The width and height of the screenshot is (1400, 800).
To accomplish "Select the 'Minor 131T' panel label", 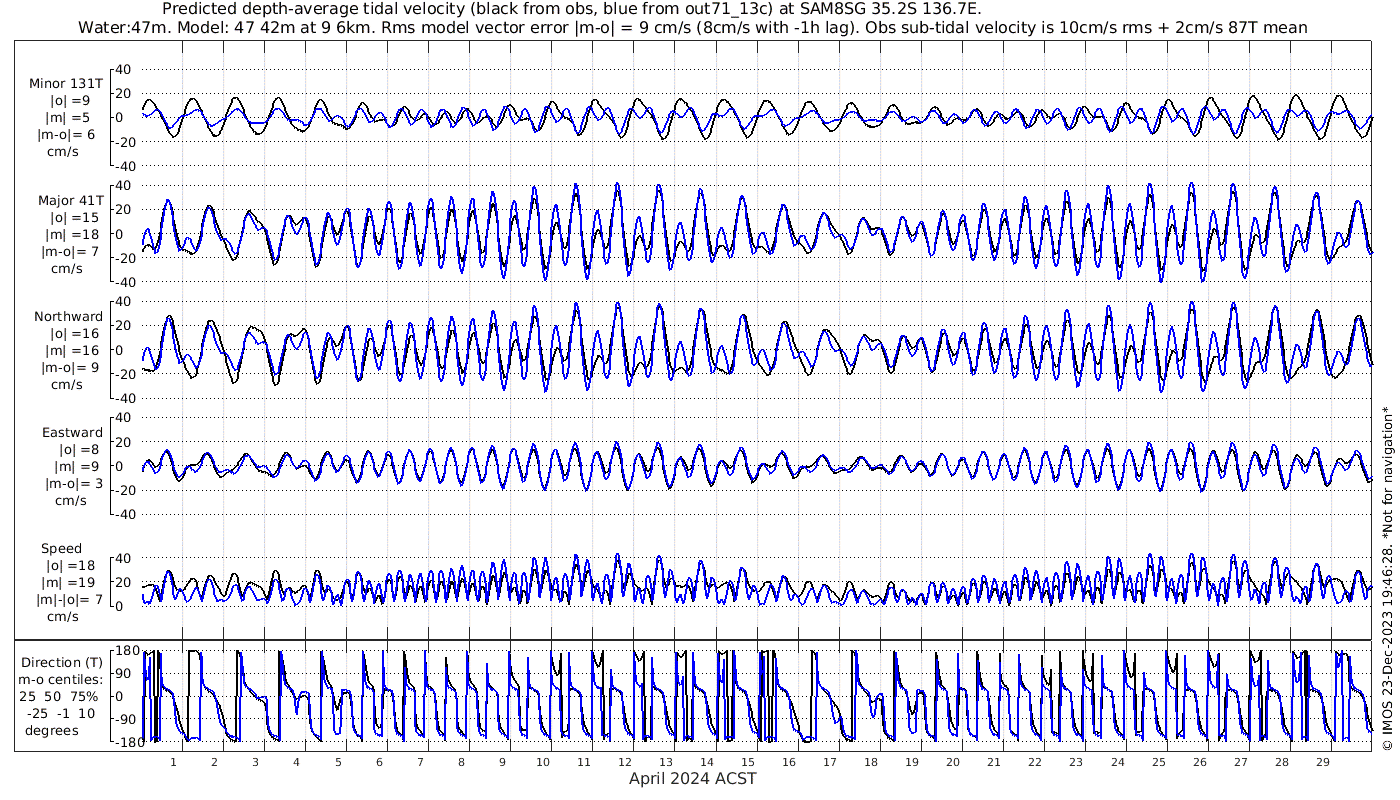I will point(66,83).
